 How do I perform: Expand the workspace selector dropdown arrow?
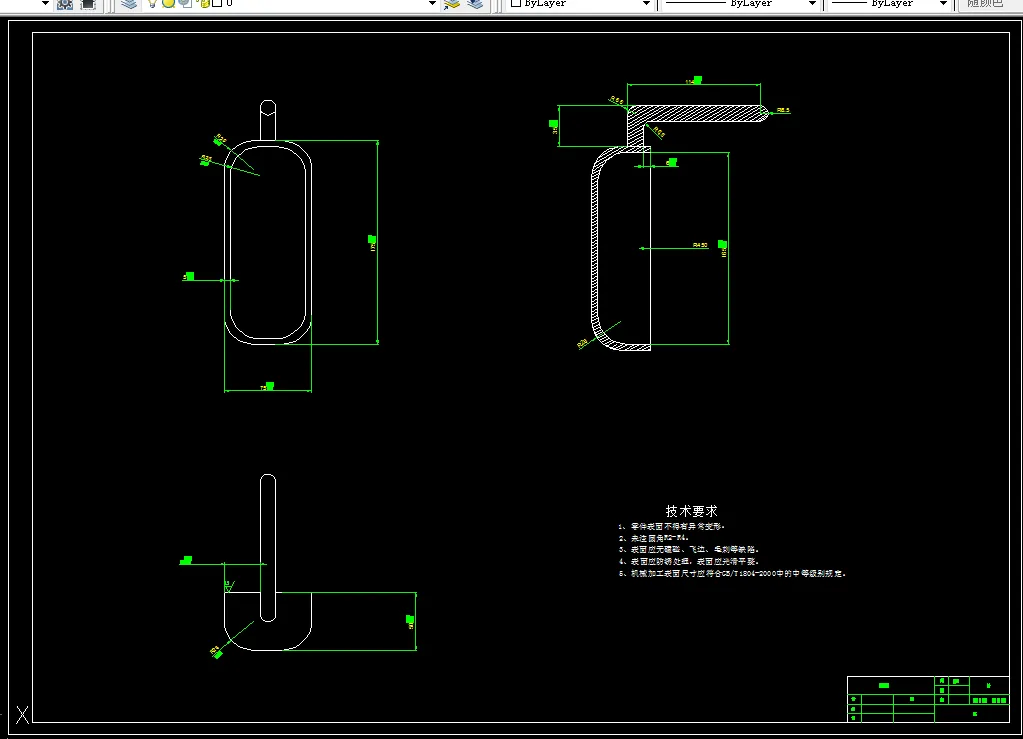tap(45, 3)
